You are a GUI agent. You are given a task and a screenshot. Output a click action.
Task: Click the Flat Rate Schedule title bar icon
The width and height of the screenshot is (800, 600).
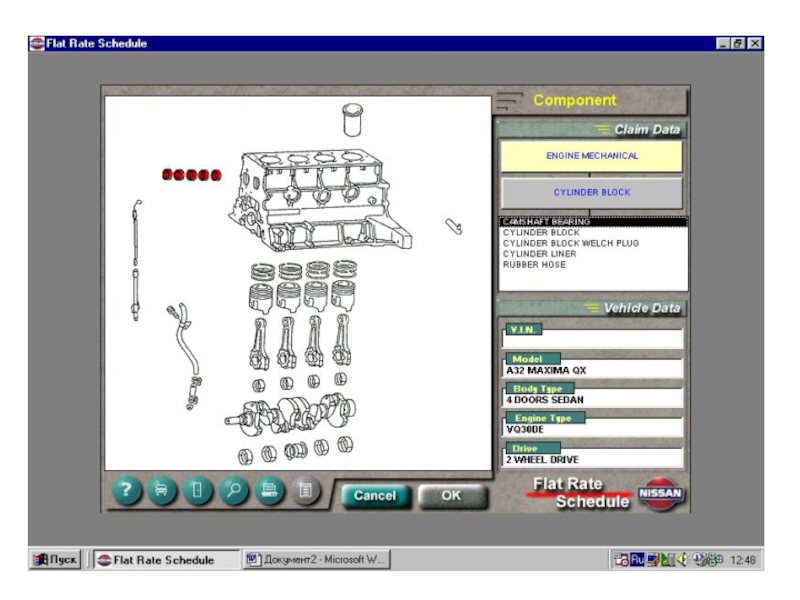[x=37, y=43]
